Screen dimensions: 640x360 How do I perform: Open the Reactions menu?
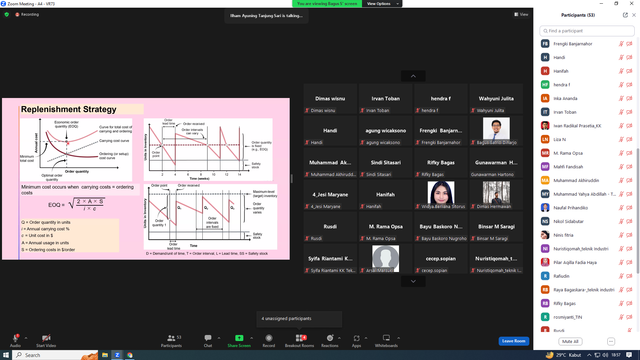point(330,340)
